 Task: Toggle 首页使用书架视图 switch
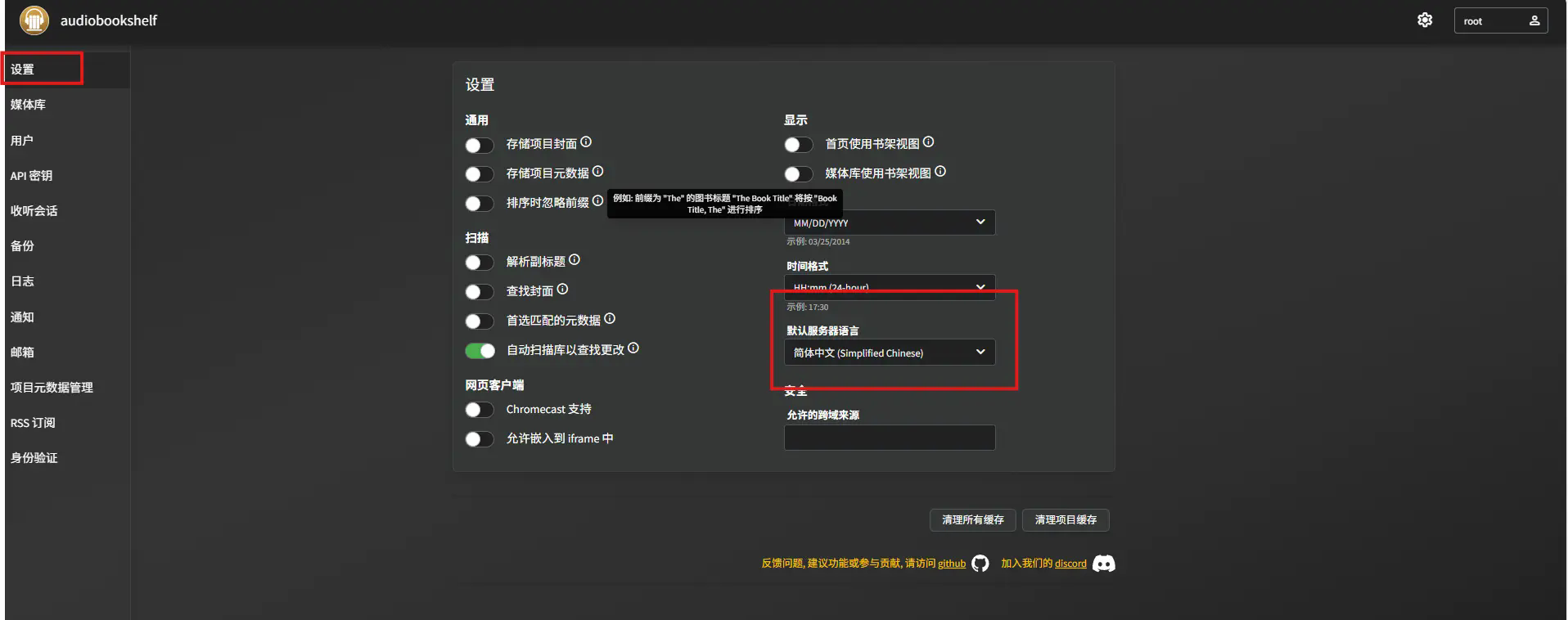pyautogui.click(x=799, y=145)
